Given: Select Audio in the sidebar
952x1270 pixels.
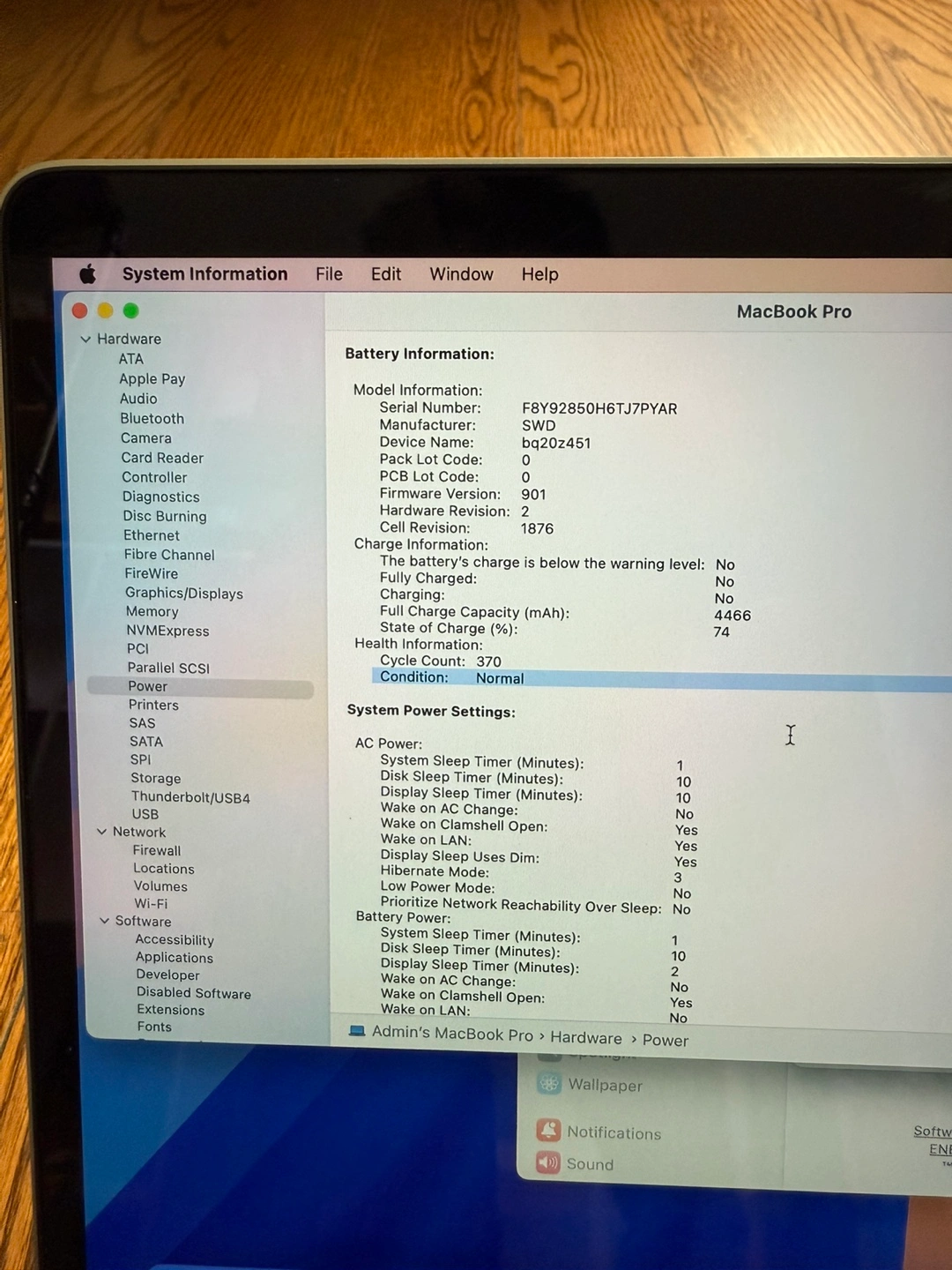Looking at the screenshot, I should 138,399.
